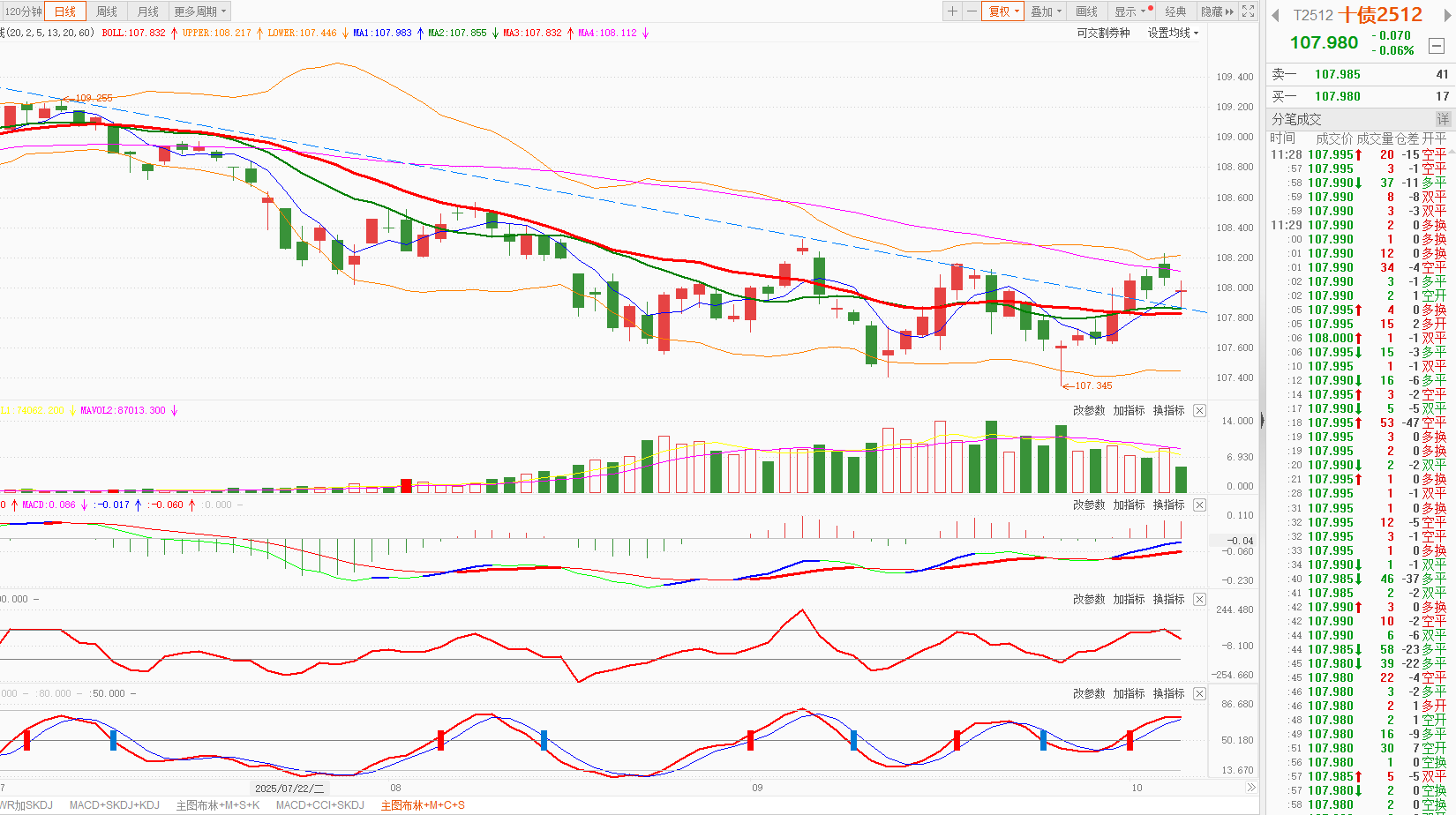Open the 更多周期 dropdown
The image size is (1456, 815).
(200, 11)
